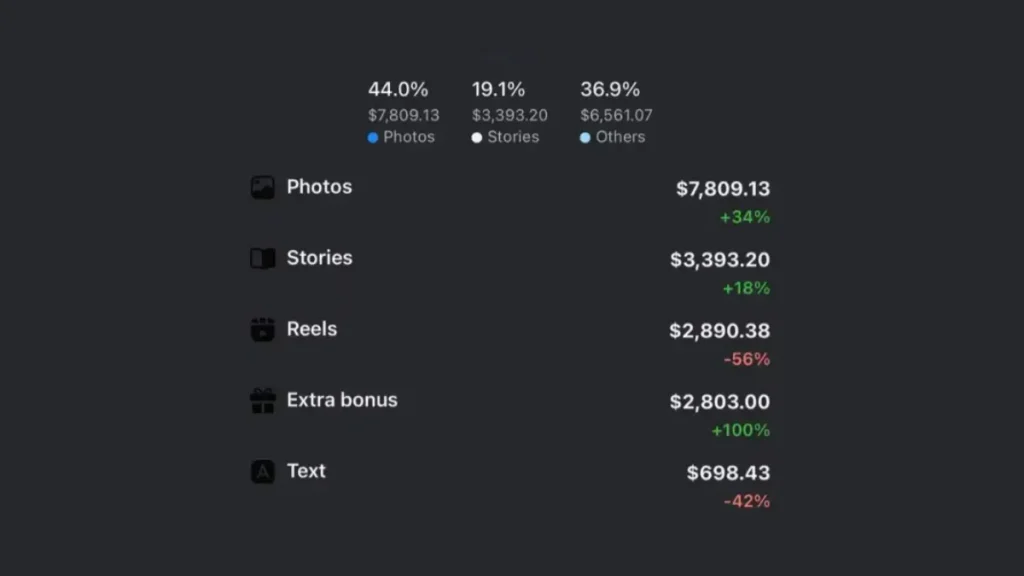
Task: Open the Photos earnings row label
Action: coord(319,187)
